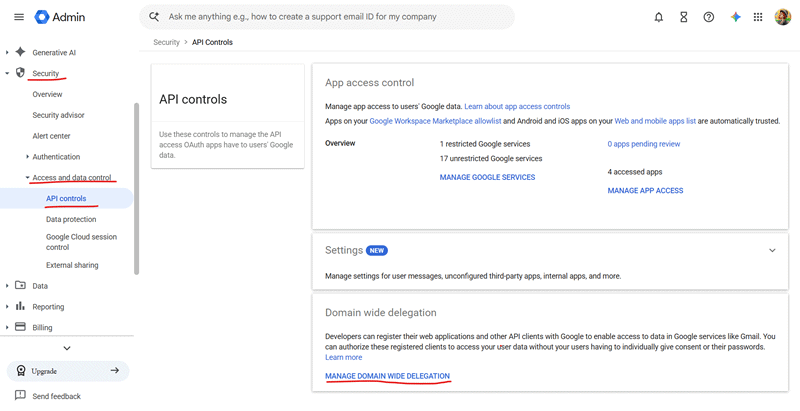Click App access control heading
Screen dimensions: 800x411
click(369, 83)
